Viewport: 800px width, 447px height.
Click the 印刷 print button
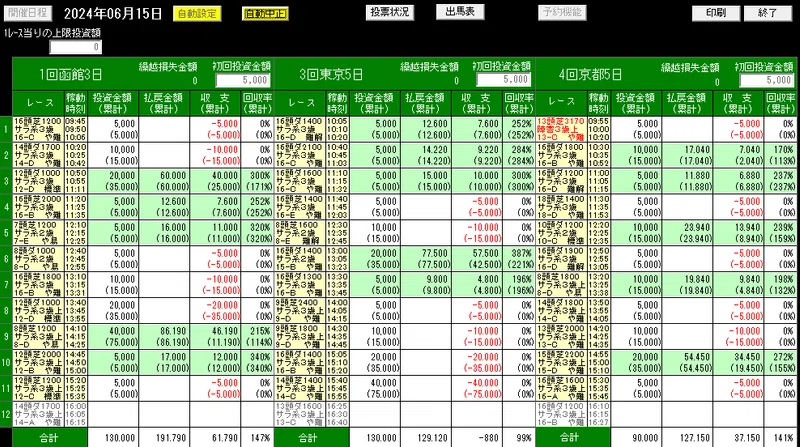(716, 13)
